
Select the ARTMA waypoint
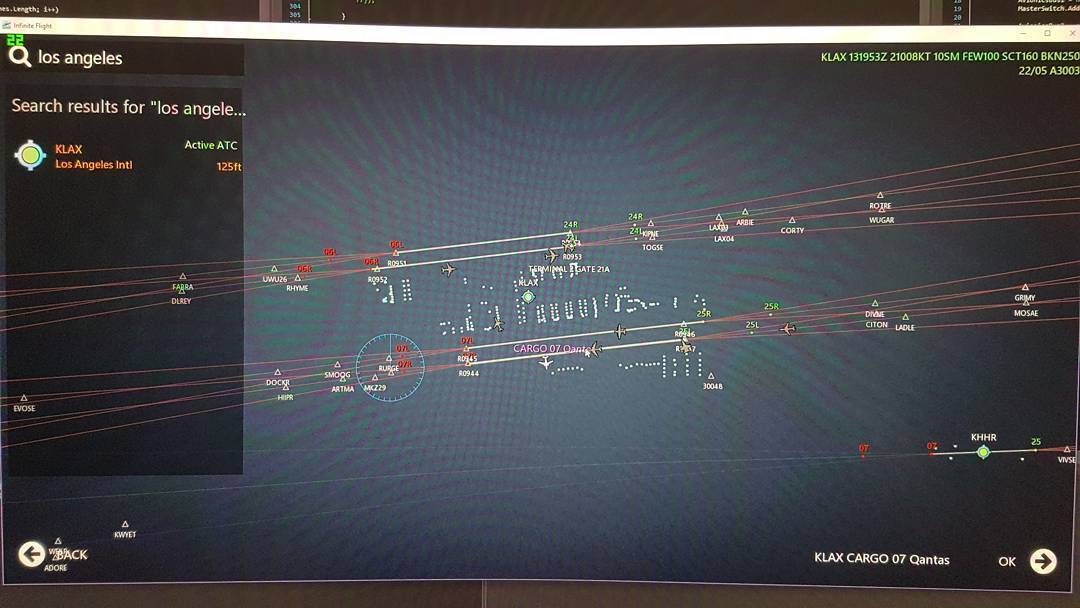click(x=342, y=384)
